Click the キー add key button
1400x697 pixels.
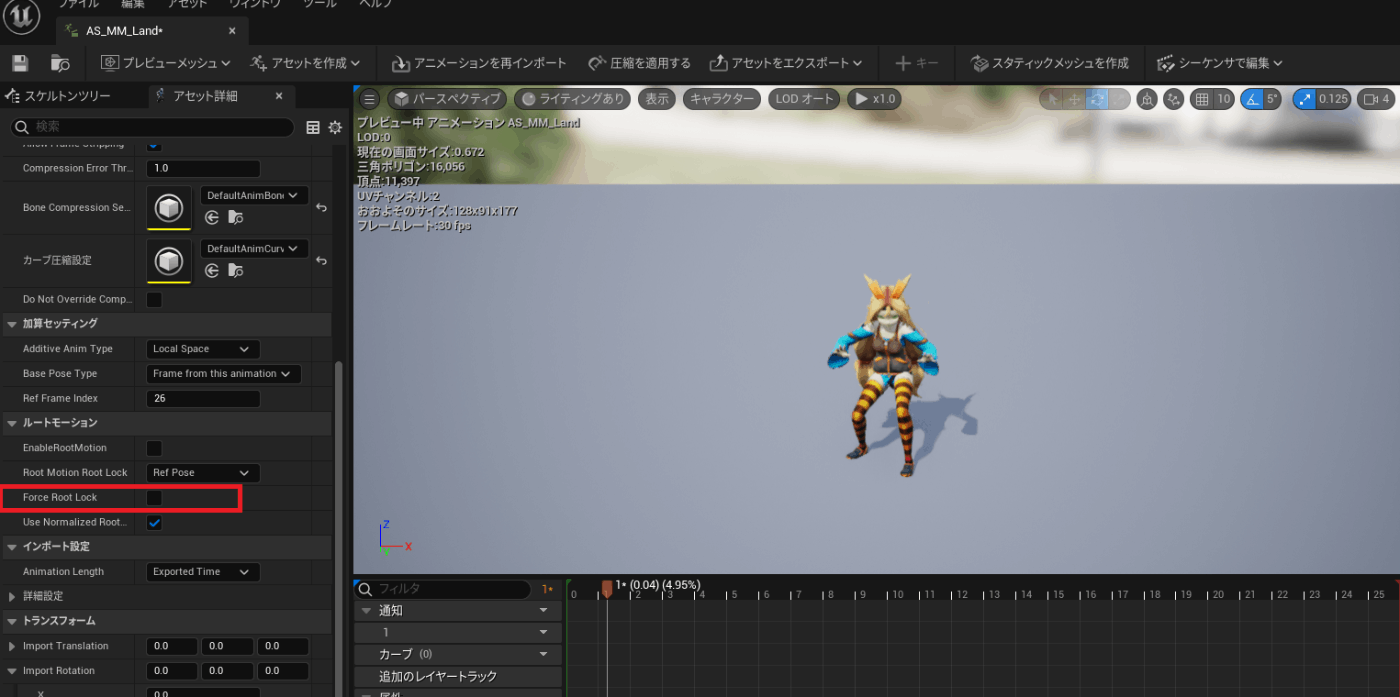(x=917, y=63)
